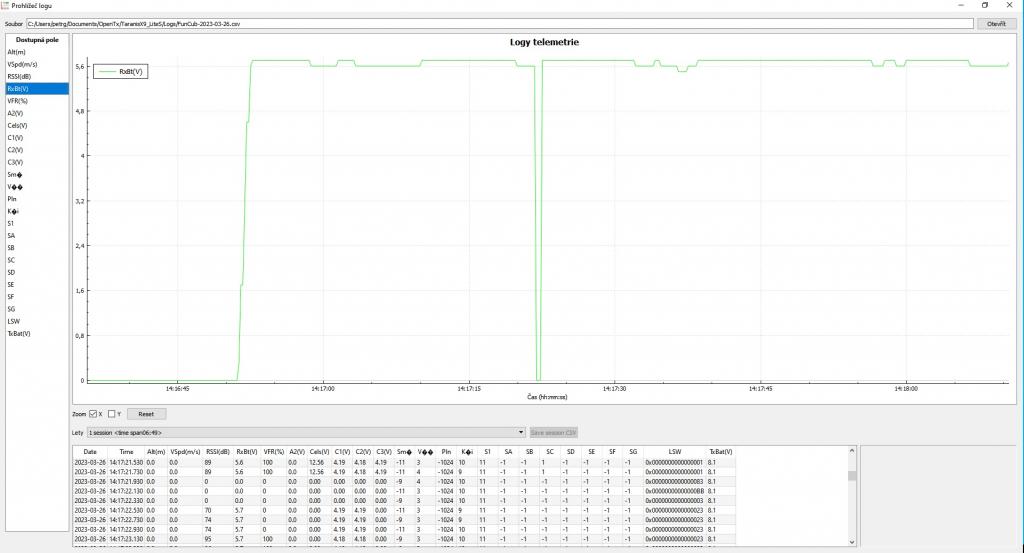Click the table scrollbar down arrow
The height and width of the screenshot is (553, 1024).
click(x=852, y=542)
